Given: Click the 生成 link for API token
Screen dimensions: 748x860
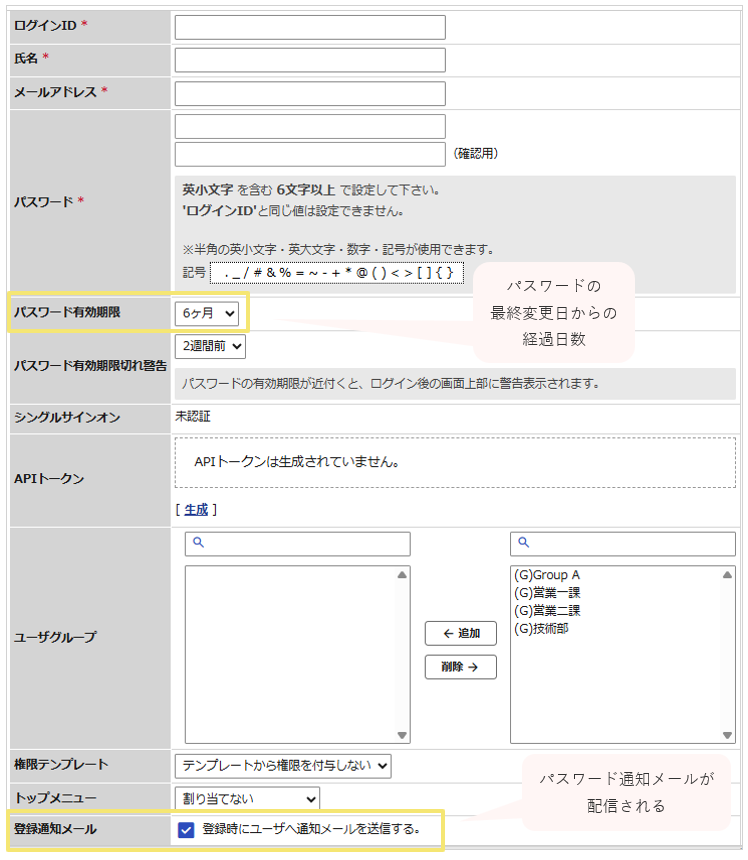Looking at the screenshot, I should pyautogui.click(x=196, y=510).
